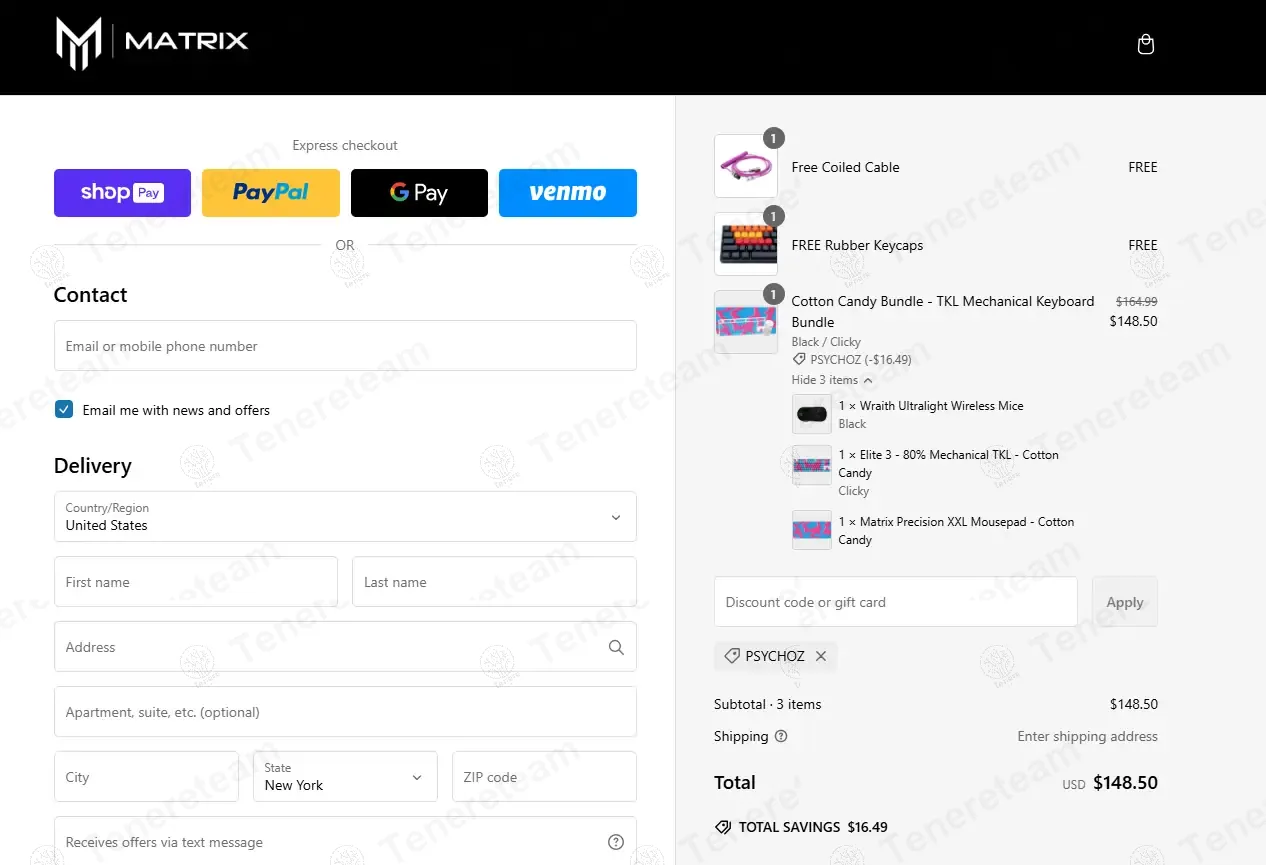
Task: Pay with Shop Pay express checkout
Action: point(122,193)
